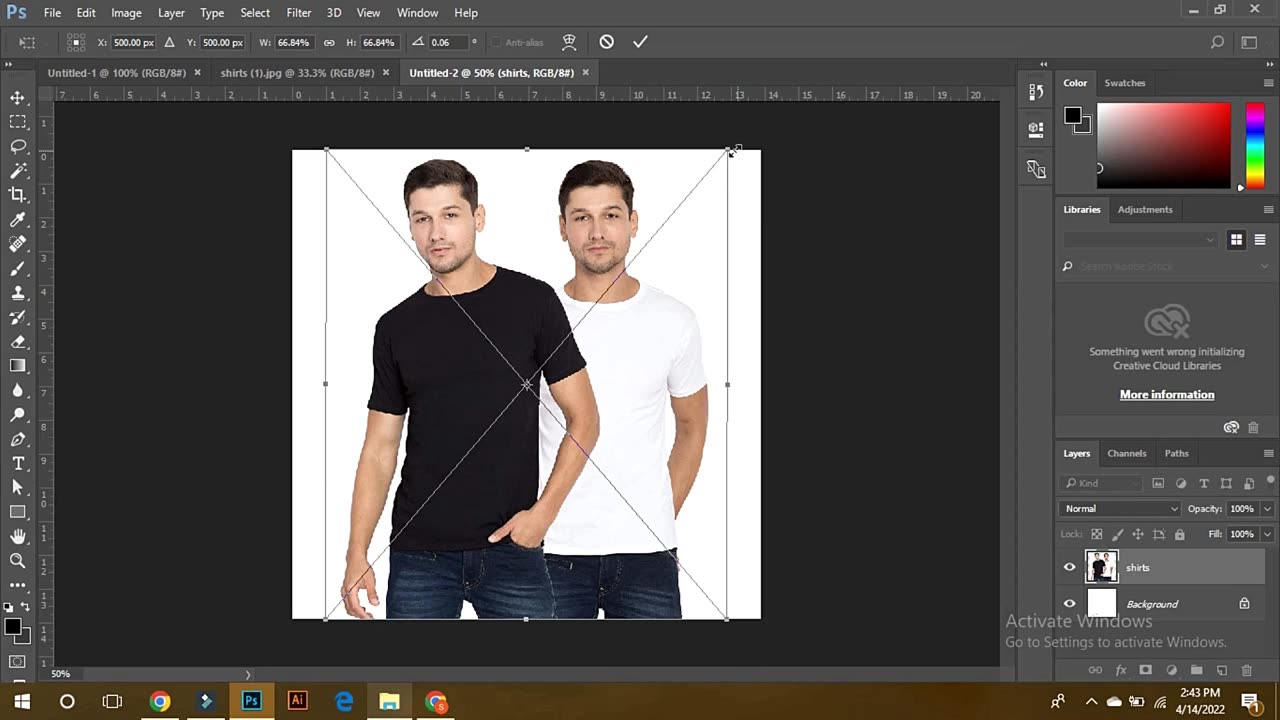
Task: Add a layer mask icon
Action: pyautogui.click(x=1146, y=670)
